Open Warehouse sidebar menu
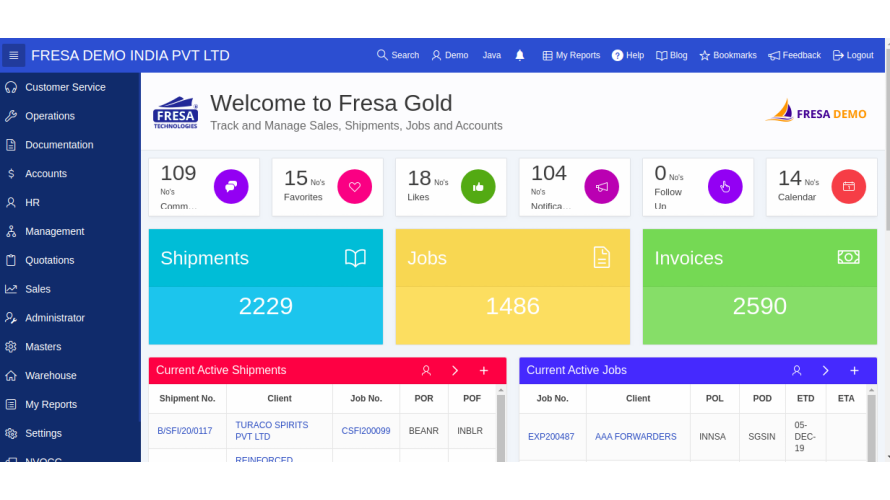 point(70,376)
